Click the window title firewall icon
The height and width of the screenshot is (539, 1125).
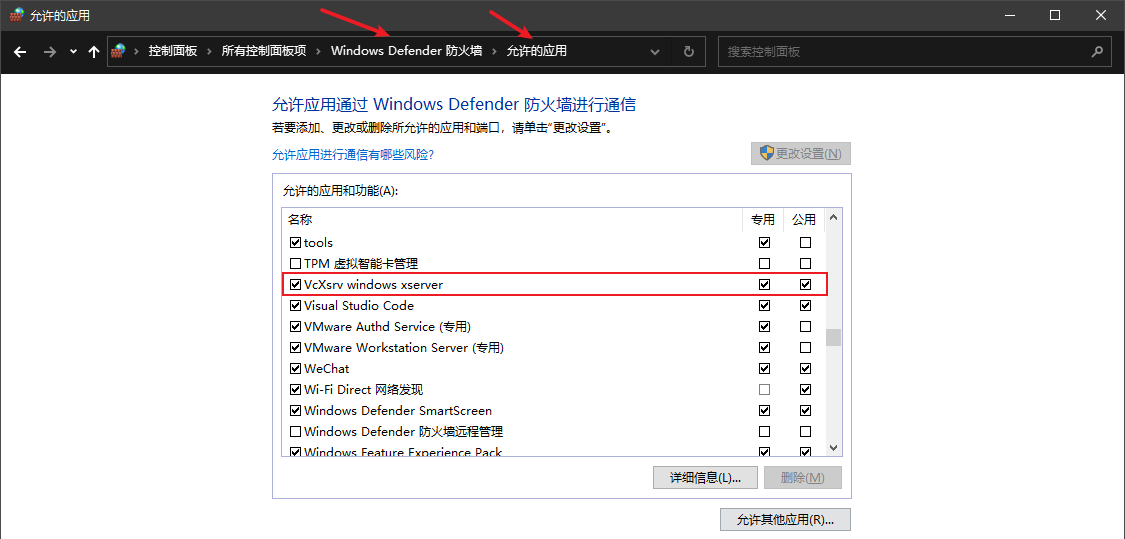pyautogui.click(x=17, y=14)
